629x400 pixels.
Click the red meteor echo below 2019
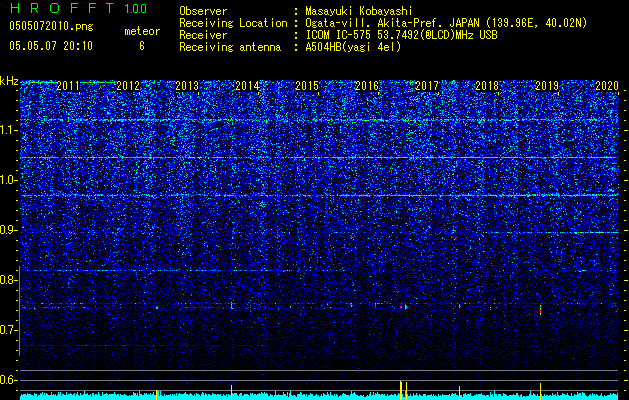(540, 310)
